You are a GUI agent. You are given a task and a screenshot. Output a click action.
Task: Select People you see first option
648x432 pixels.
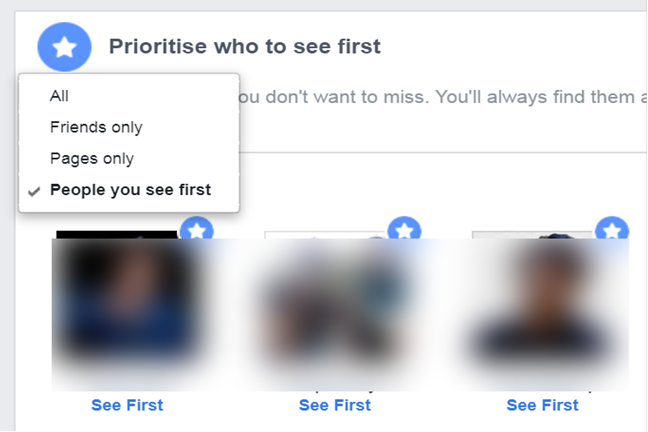click(130, 190)
